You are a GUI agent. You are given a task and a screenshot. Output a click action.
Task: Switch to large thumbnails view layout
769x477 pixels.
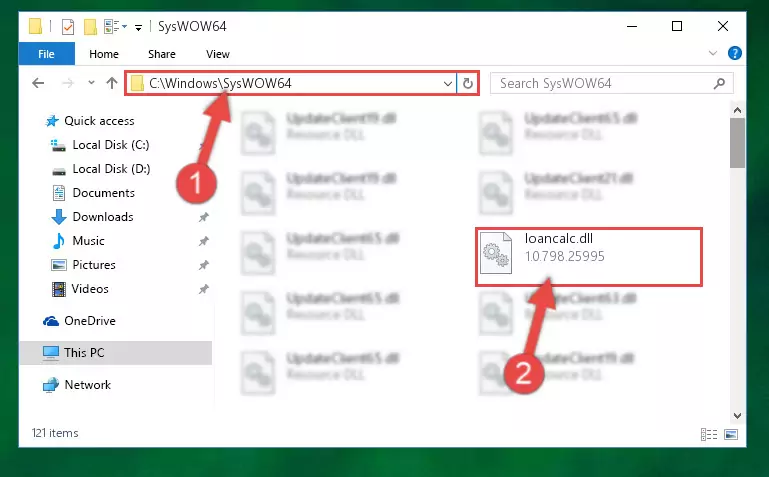tap(731, 434)
